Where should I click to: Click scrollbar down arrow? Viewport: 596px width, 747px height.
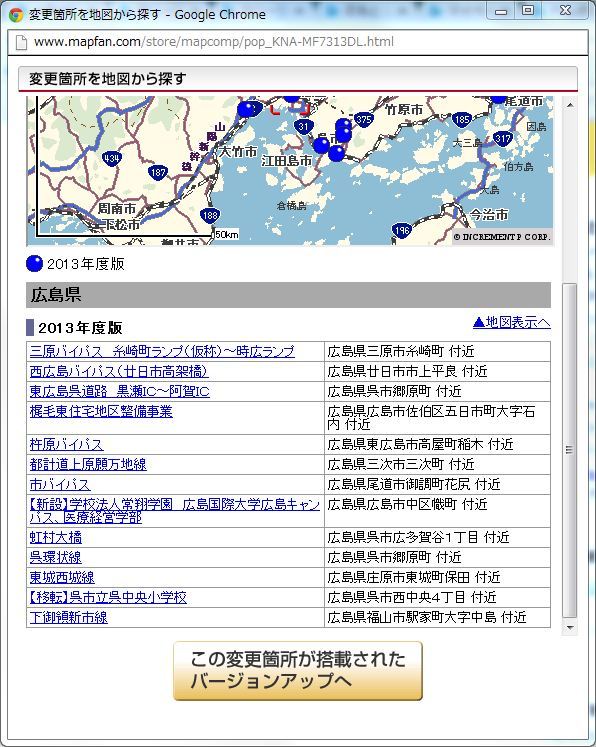pos(570,627)
